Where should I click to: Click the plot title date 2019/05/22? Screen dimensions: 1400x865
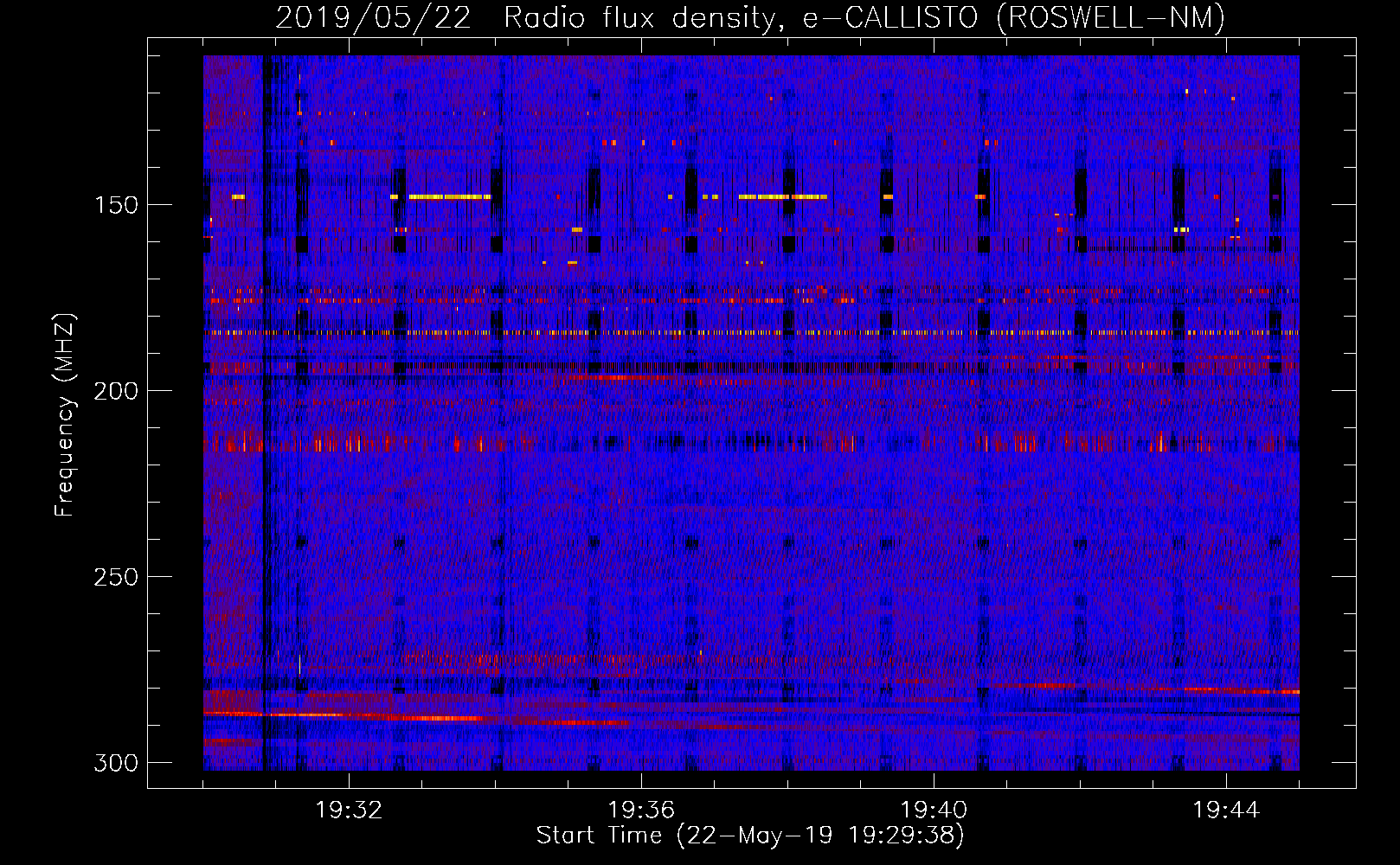373,17
